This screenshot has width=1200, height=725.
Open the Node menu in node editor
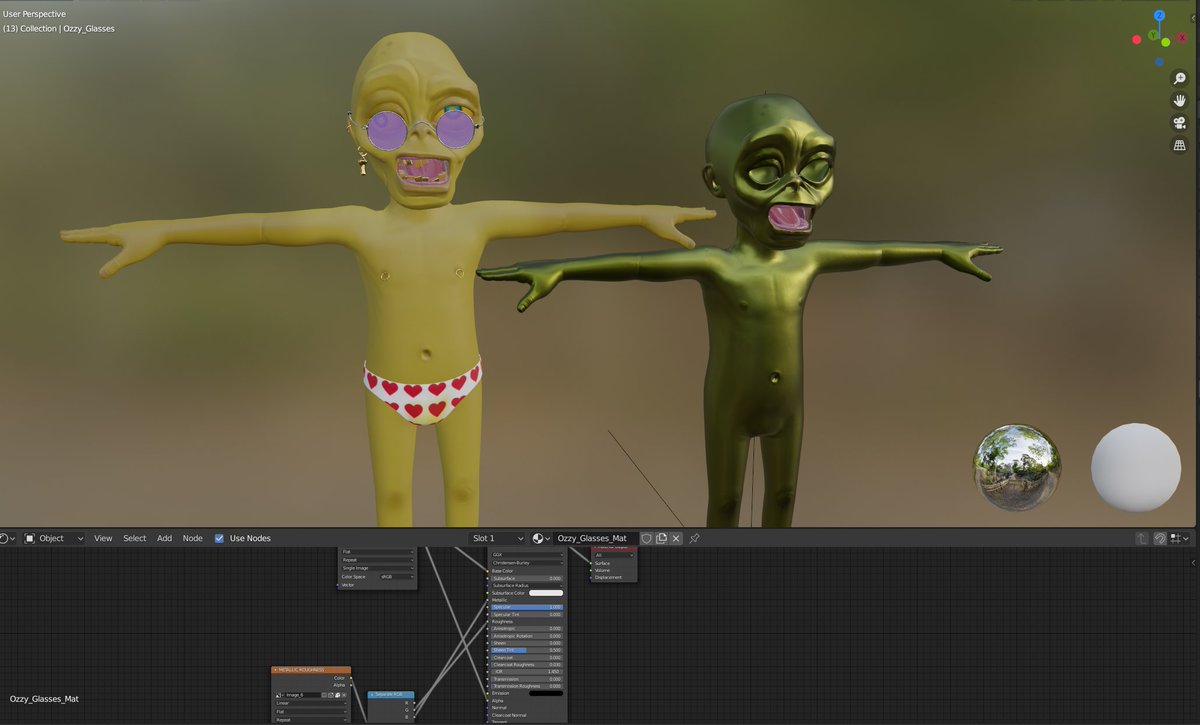193,538
